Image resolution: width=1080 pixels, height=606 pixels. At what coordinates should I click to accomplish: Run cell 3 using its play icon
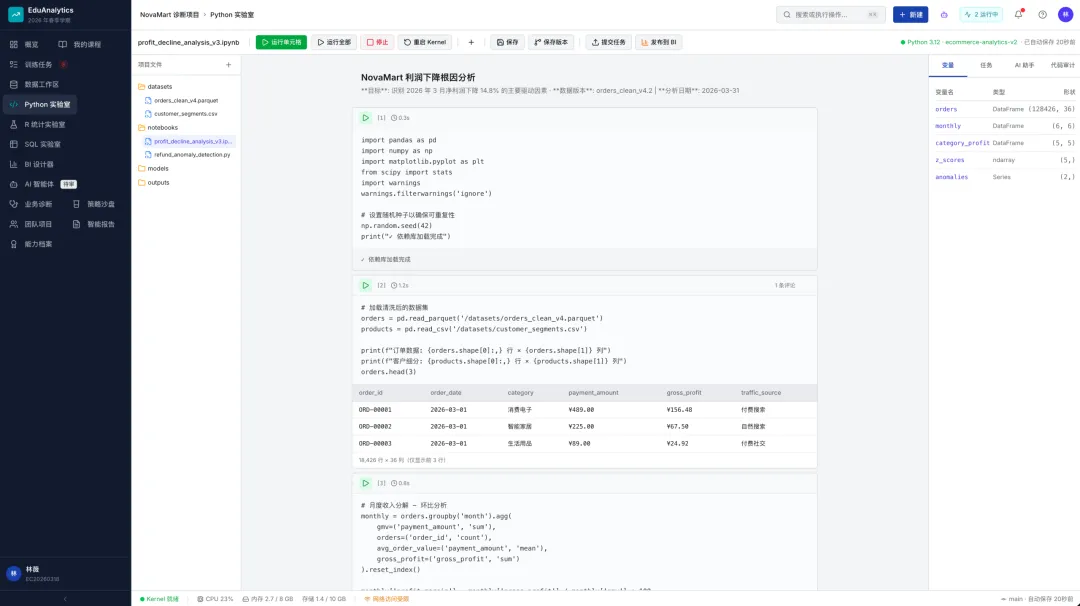tap(366, 483)
